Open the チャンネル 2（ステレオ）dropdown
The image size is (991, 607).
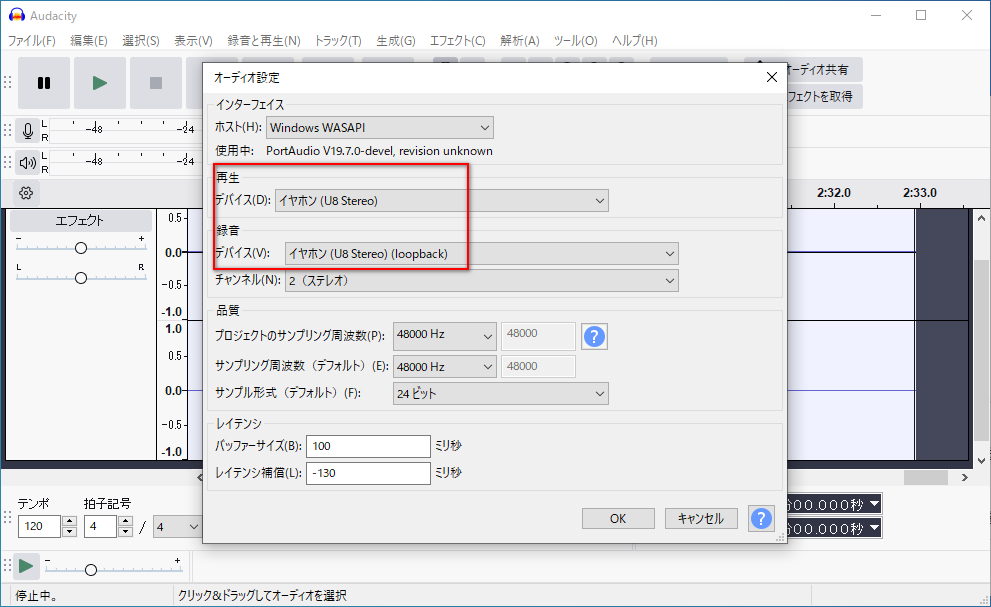(x=482, y=281)
